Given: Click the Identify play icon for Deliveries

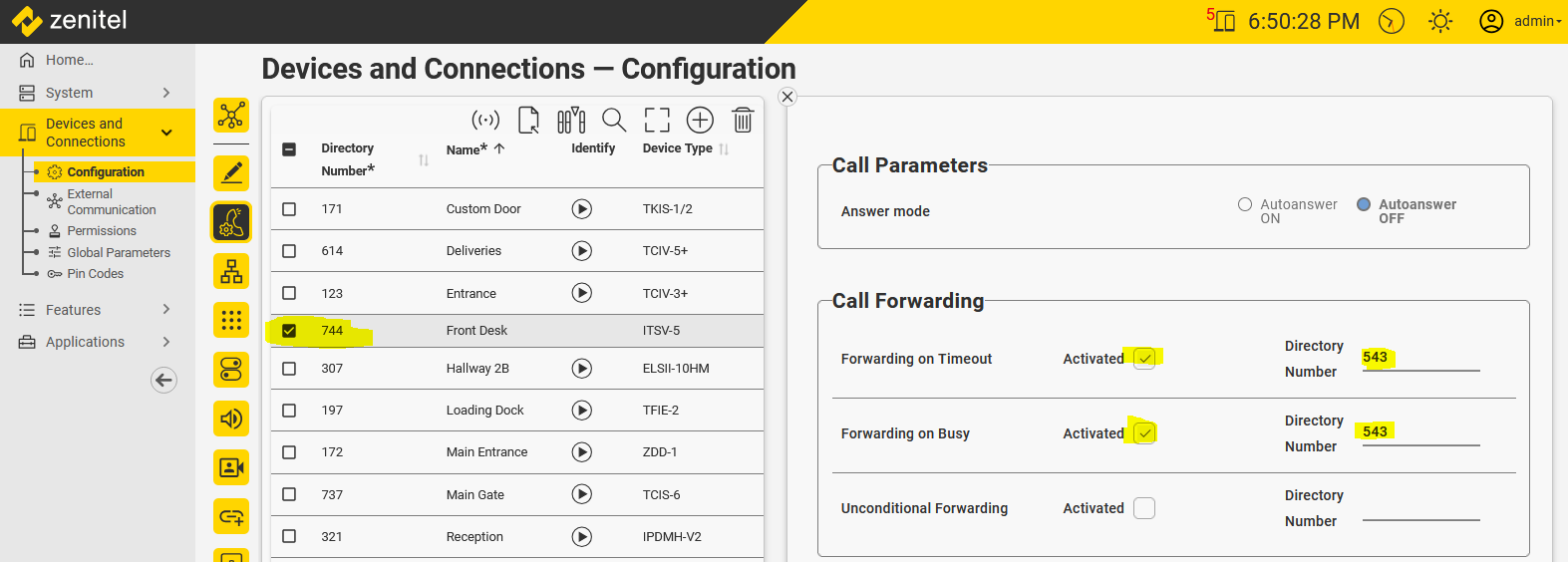Looking at the screenshot, I should [582, 251].
